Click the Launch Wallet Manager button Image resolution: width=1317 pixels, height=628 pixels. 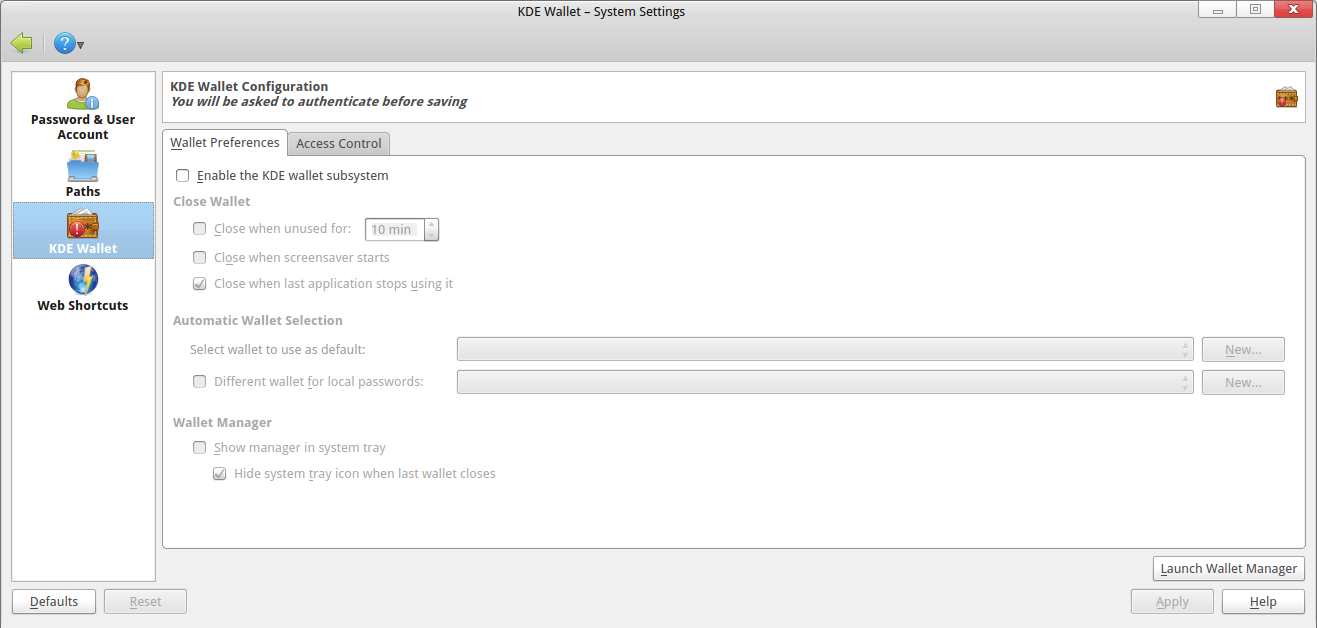coord(1229,568)
